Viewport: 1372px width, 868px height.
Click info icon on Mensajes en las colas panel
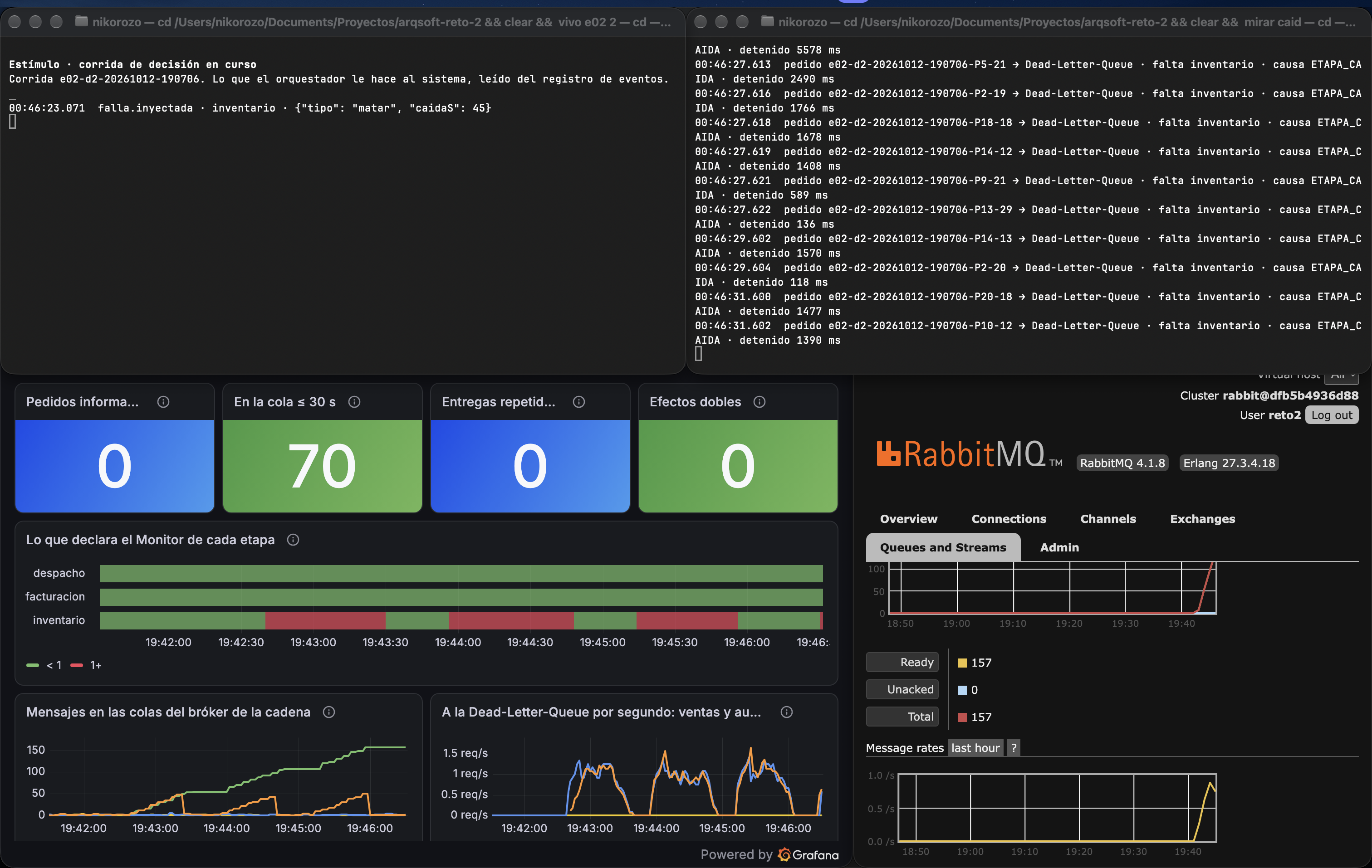coord(329,712)
